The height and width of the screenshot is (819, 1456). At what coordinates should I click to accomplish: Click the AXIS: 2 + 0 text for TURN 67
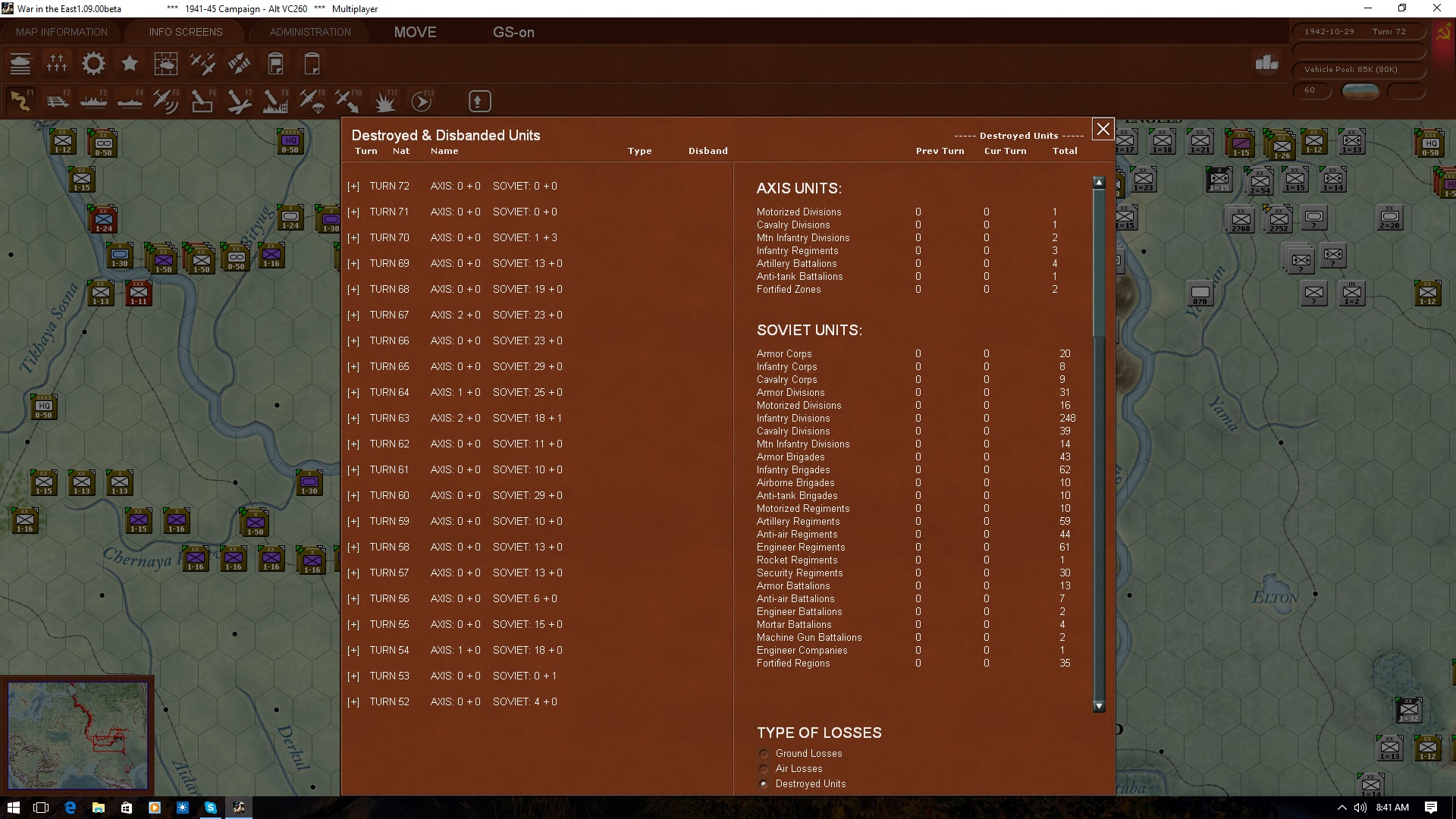(x=455, y=315)
